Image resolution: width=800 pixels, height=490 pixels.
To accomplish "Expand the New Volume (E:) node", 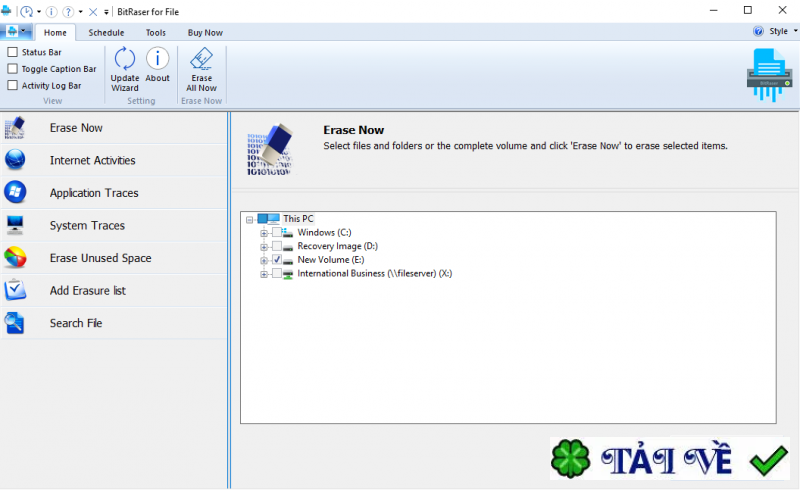I will coord(264,261).
